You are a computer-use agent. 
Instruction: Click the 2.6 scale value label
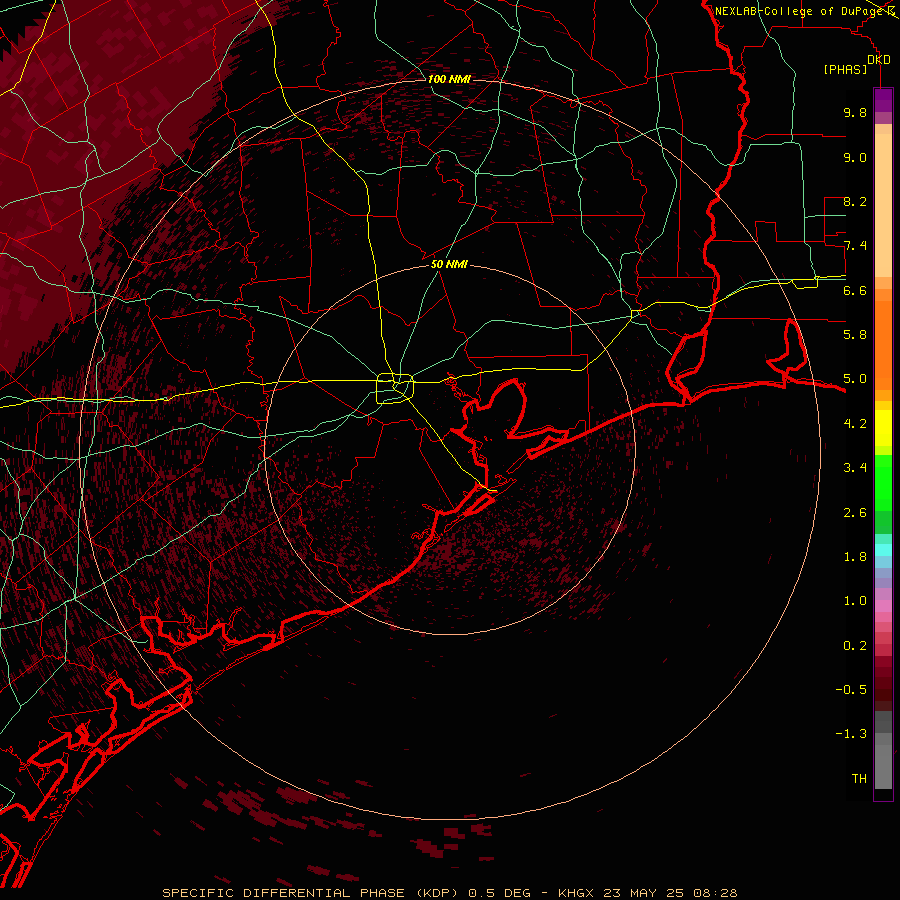(x=855, y=513)
